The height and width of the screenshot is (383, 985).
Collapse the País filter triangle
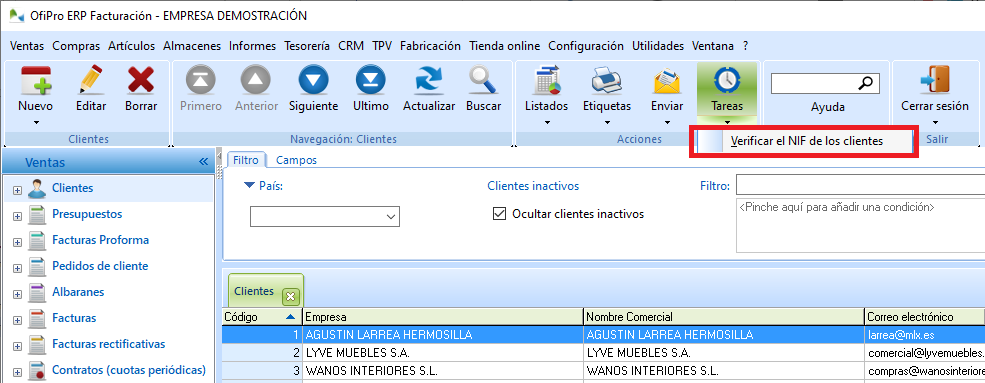point(249,185)
